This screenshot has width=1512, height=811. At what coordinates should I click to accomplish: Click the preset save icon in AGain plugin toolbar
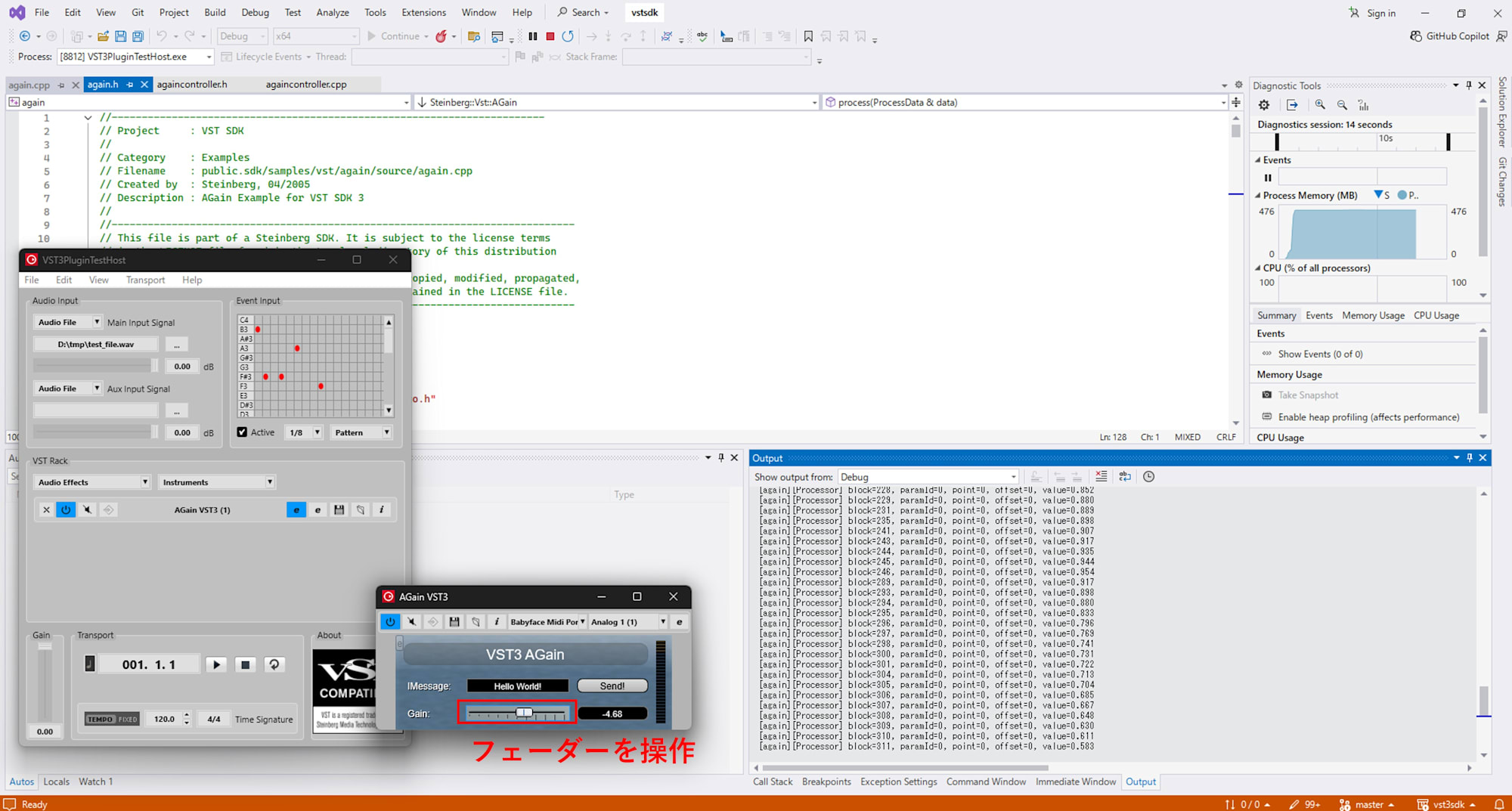pos(454,621)
